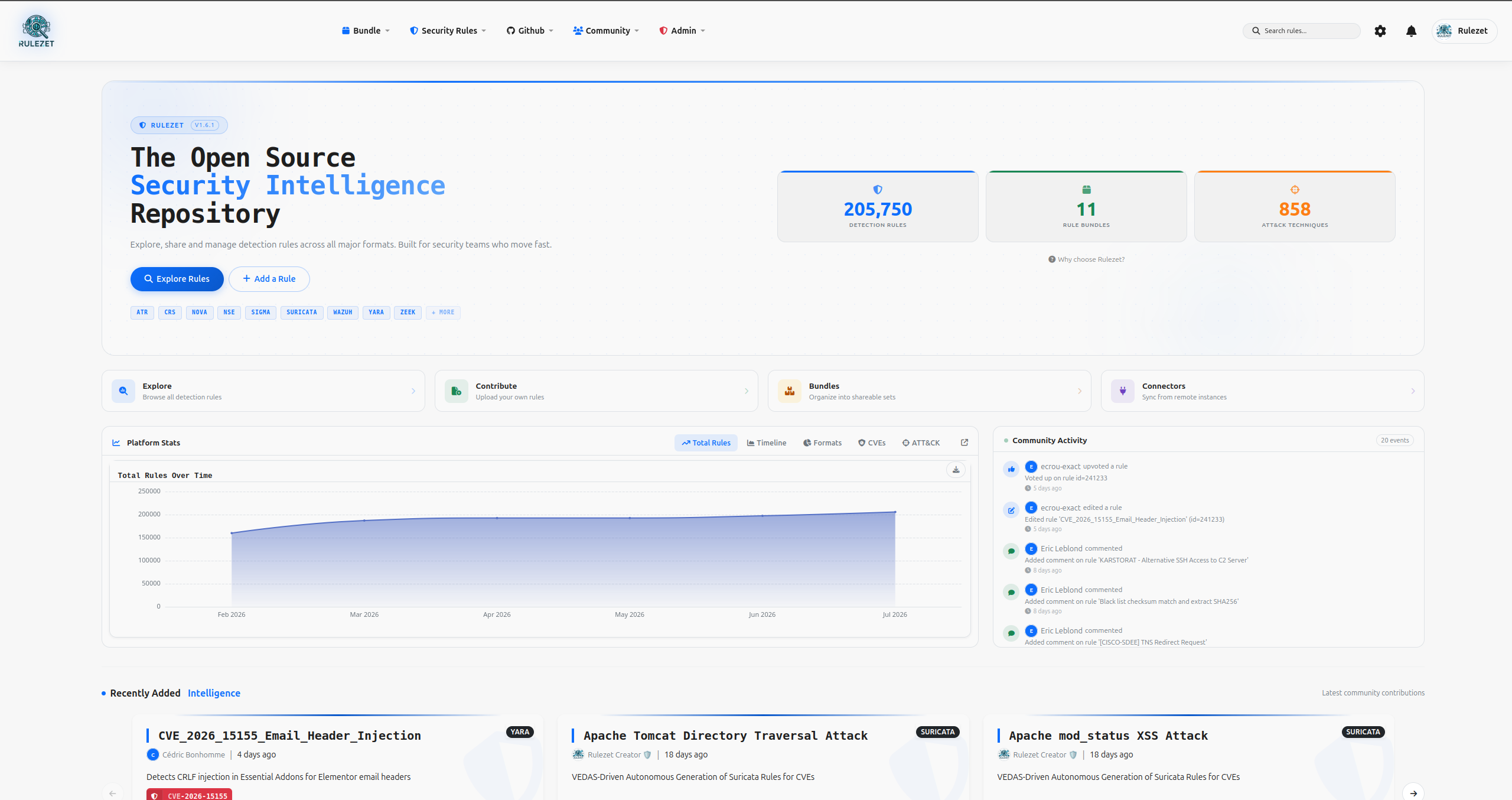Click the question icon by Why choose Rulezet
The width and height of the screenshot is (1512, 800).
coord(1051,259)
